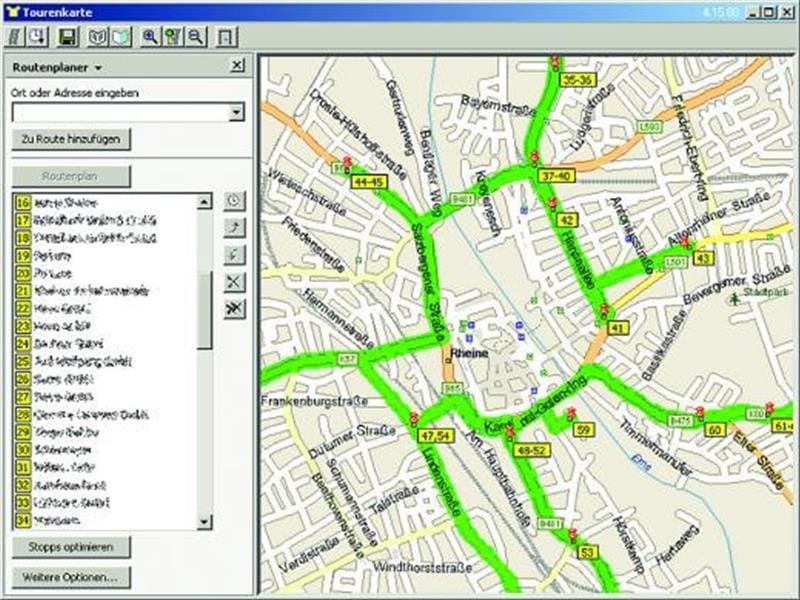Click the clock button beside the stop list

point(234,200)
